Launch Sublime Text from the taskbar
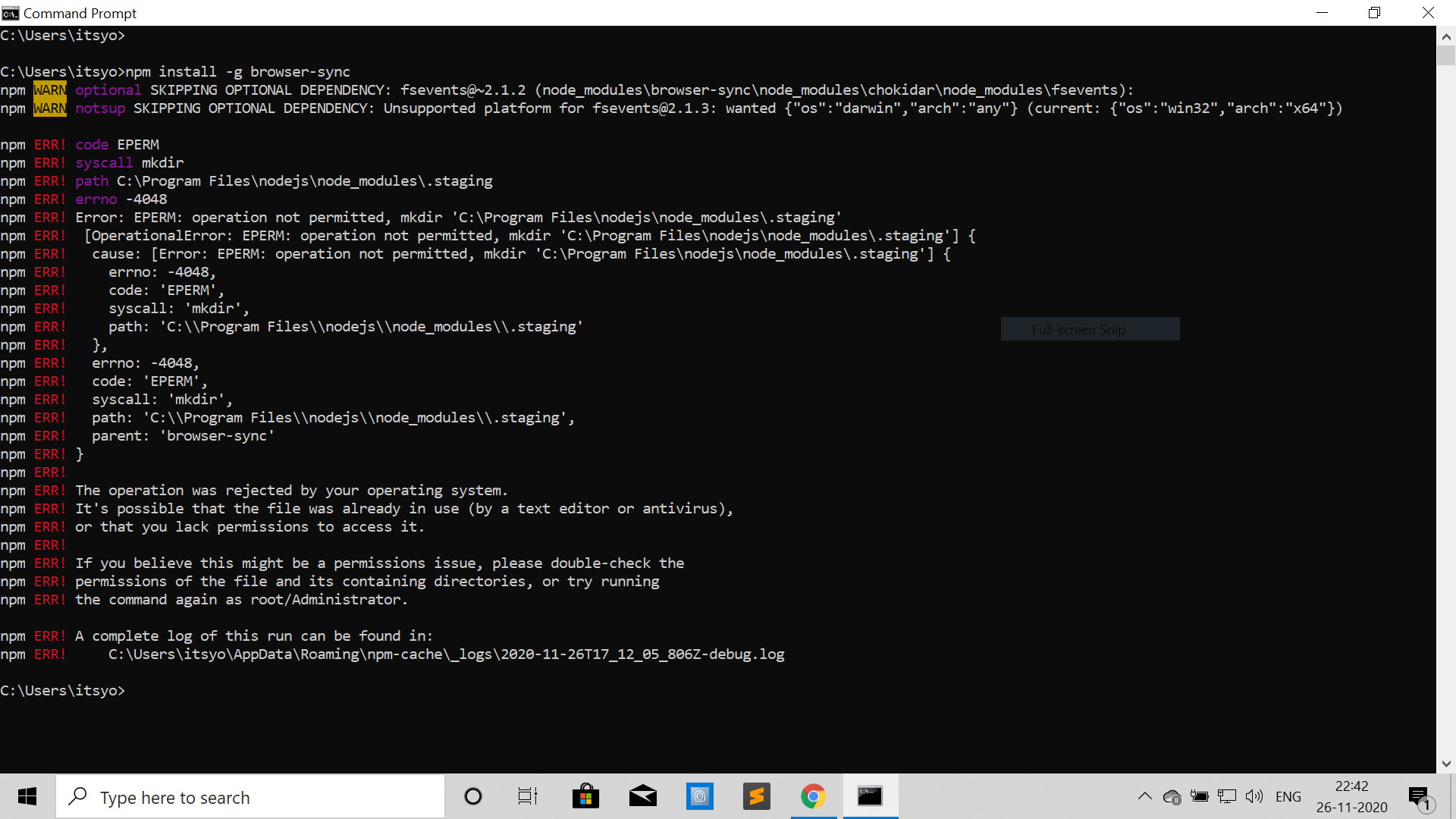Screen dimensions: 1456x819 point(757,796)
